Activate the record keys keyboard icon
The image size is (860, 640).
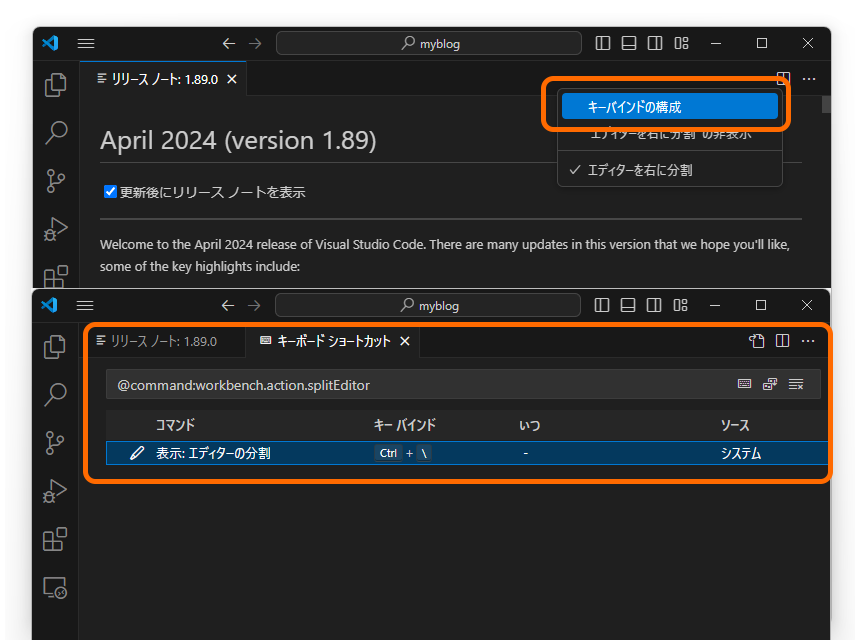pyautogui.click(x=744, y=383)
